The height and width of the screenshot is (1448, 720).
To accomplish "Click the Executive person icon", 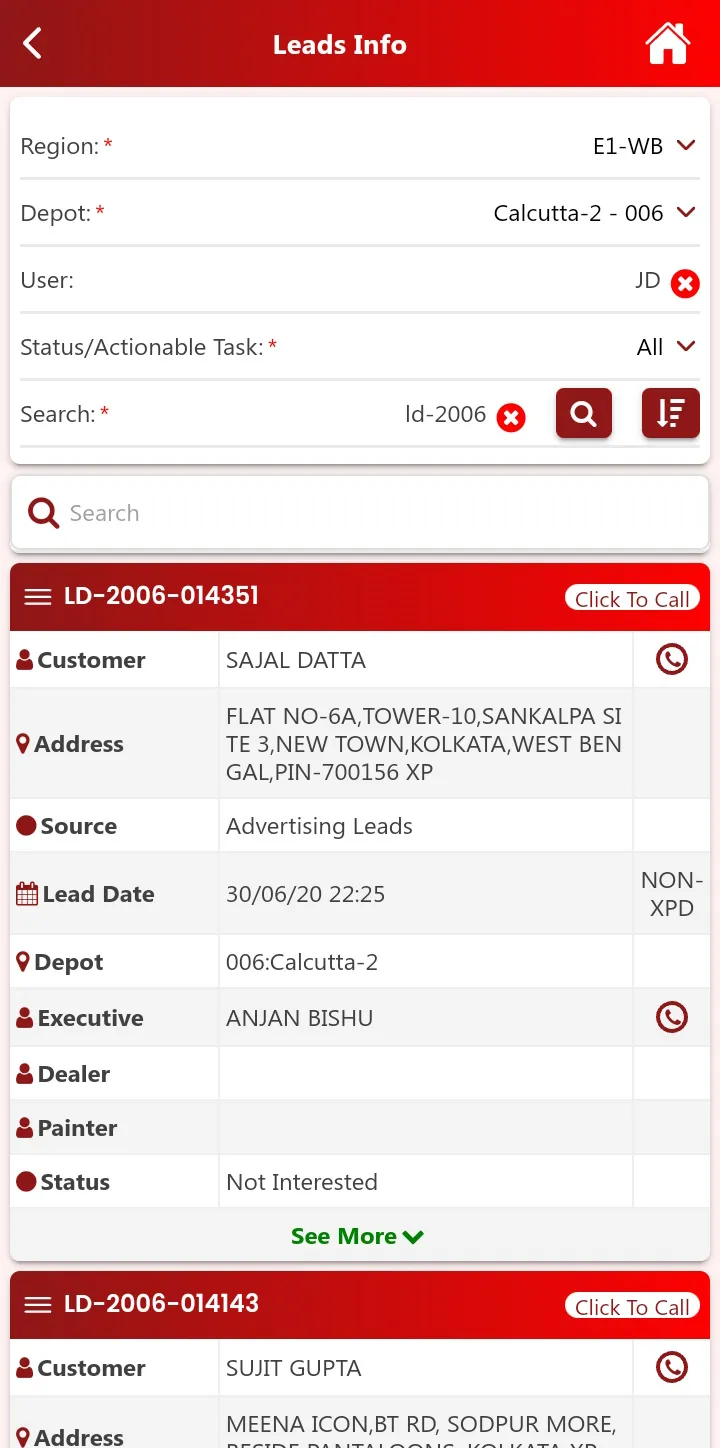I will click(25, 1018).
